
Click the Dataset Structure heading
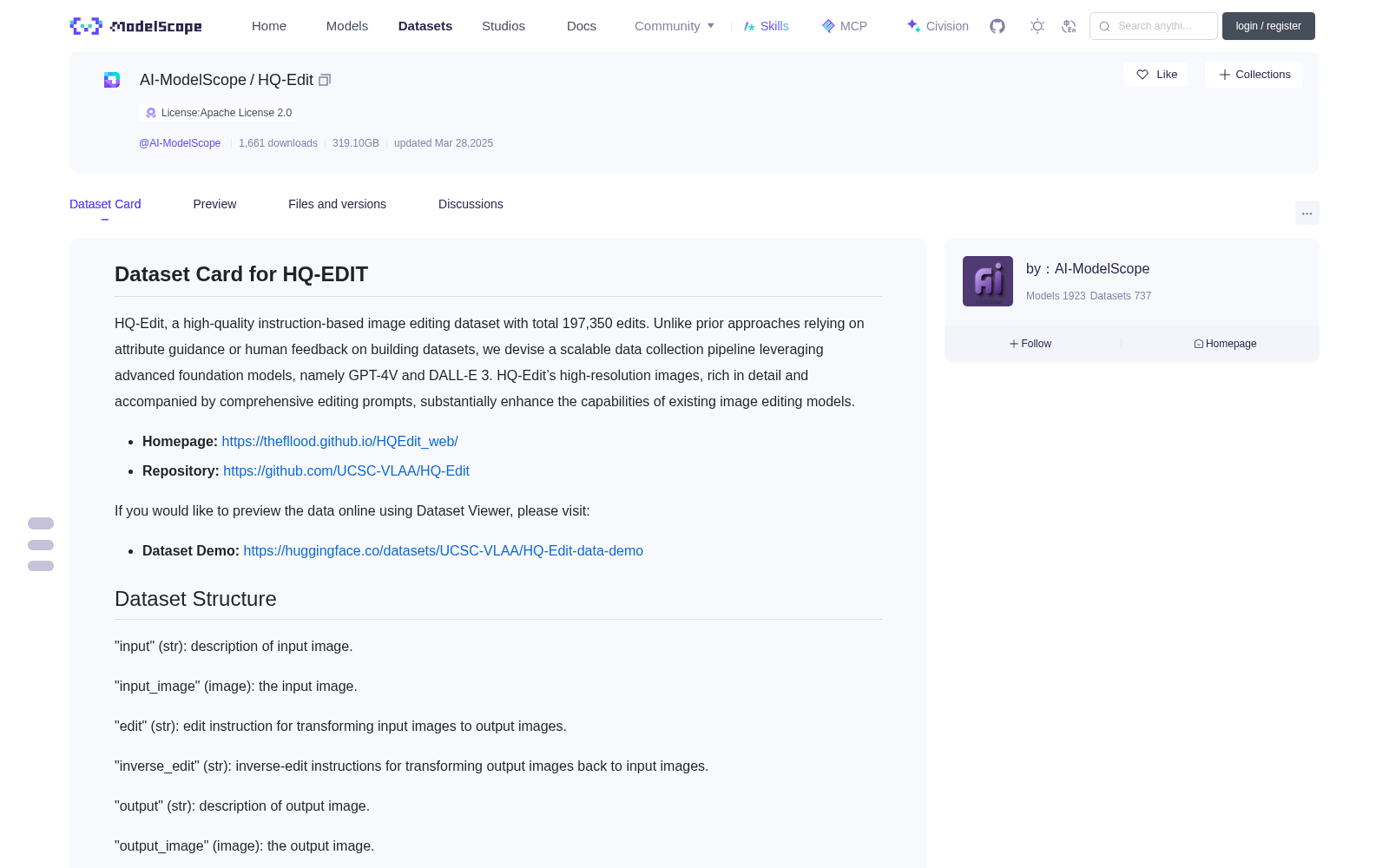pyautogui.click(x=195, y=599)
